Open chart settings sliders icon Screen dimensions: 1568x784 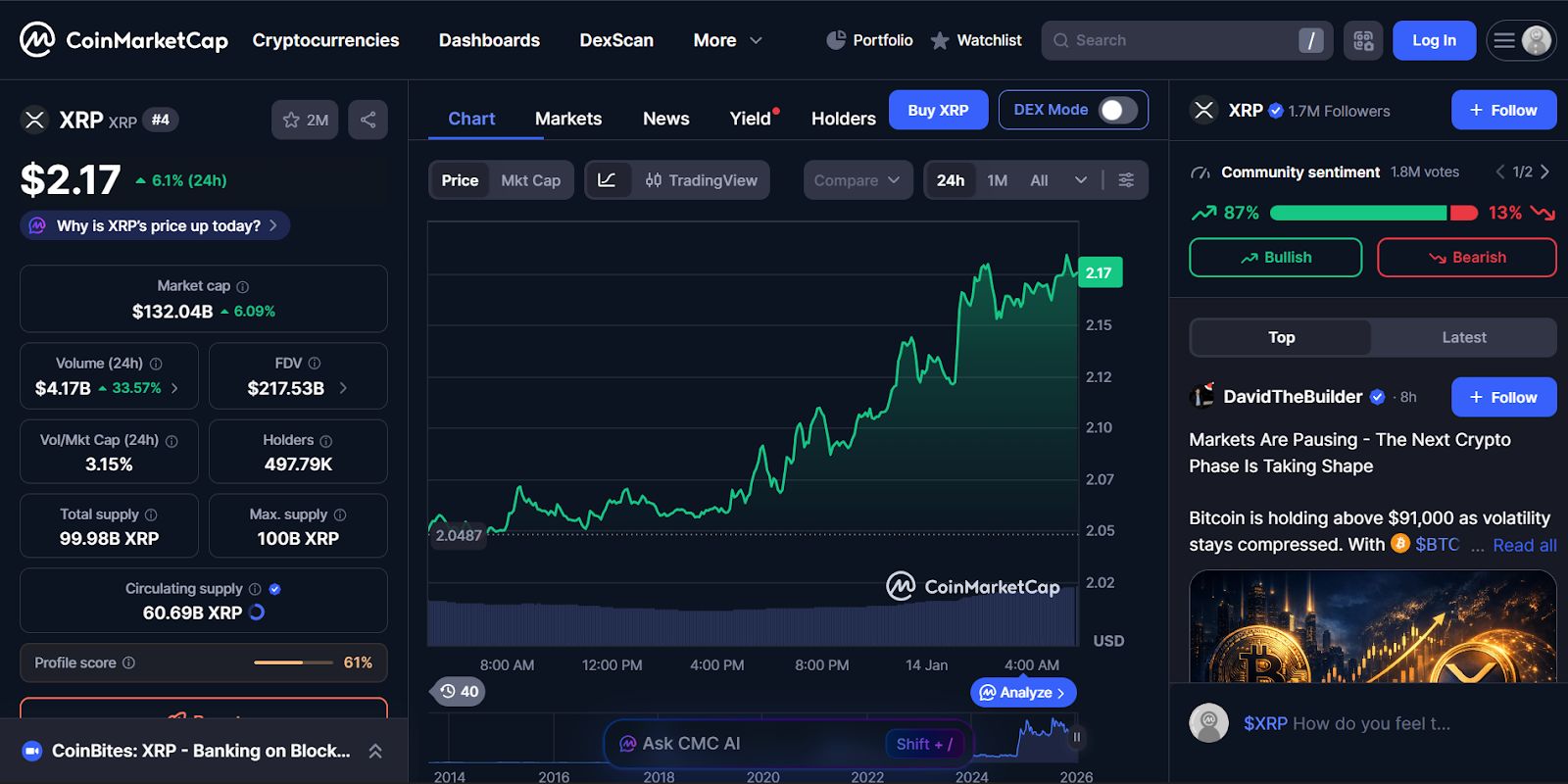click(x=1126, y=180)
